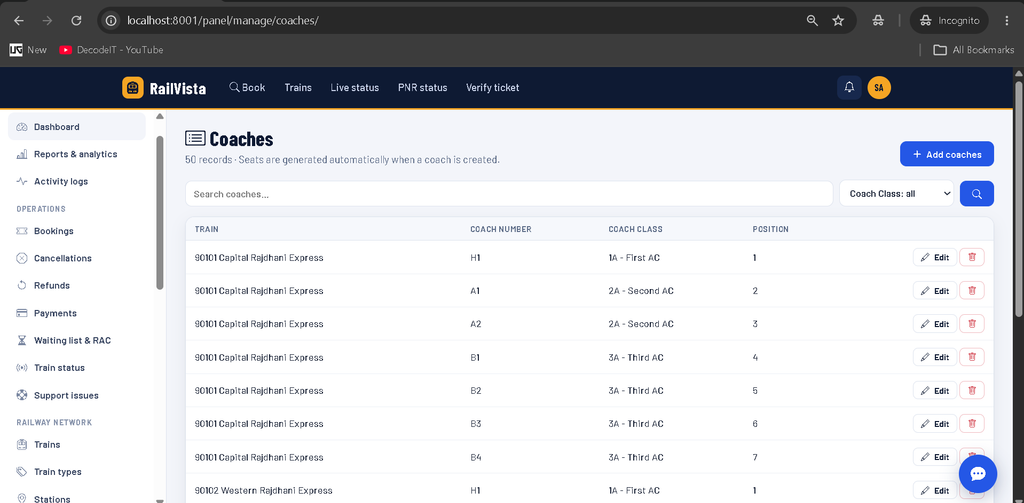
Task: Edit coach B2 row
Action: point(935,390)
